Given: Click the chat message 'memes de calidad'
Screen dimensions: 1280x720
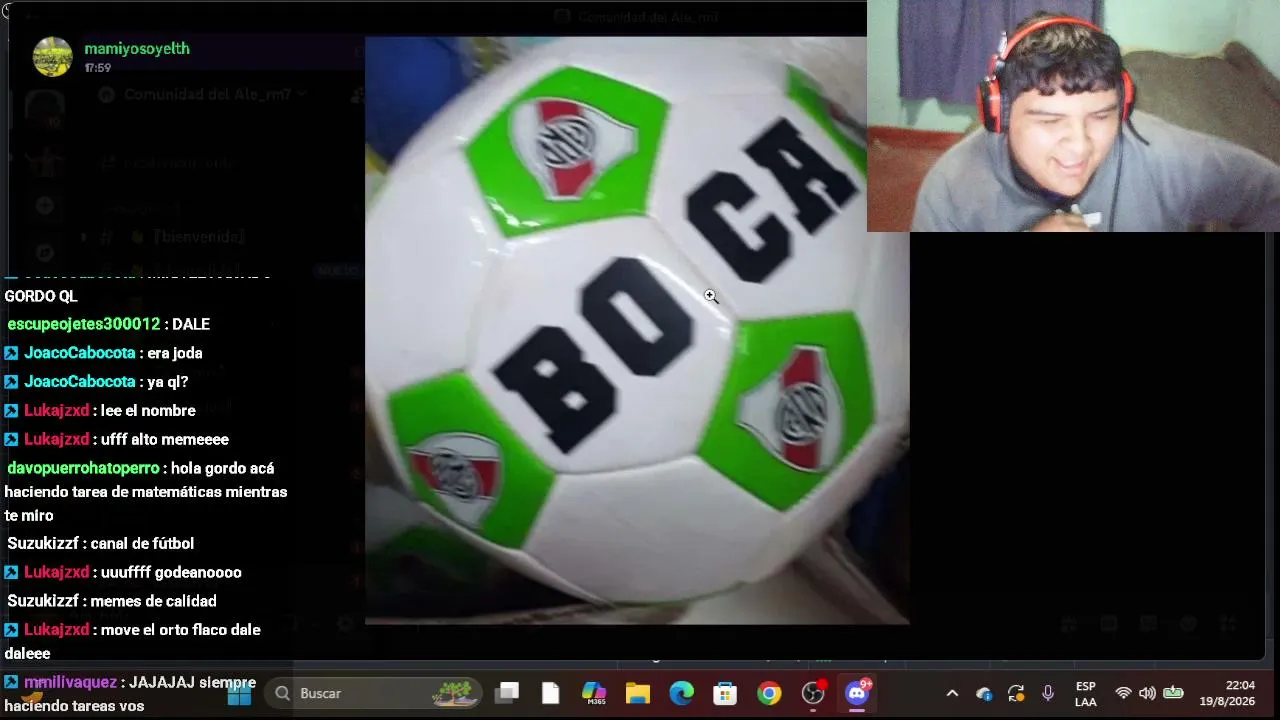Looking at the screenshot, I should tap(154, 601).
